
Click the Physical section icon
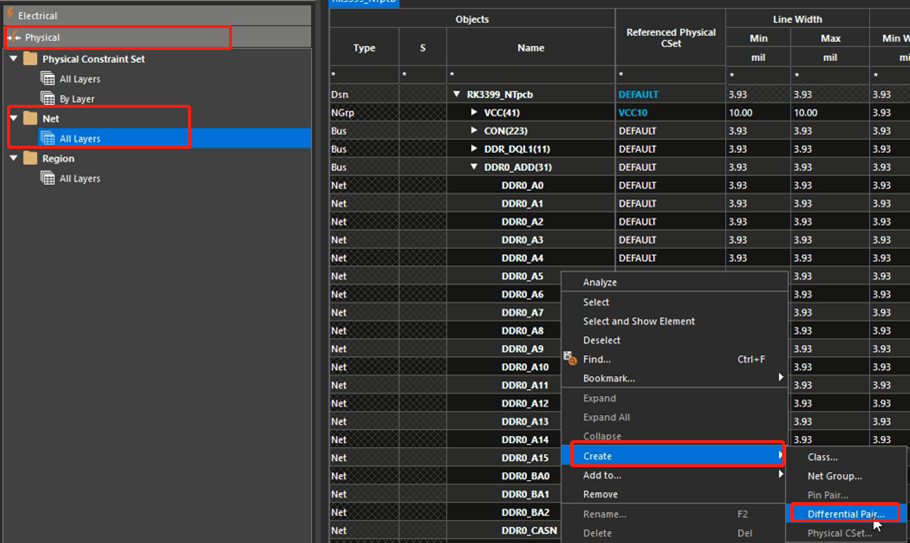tap(14, 38)
